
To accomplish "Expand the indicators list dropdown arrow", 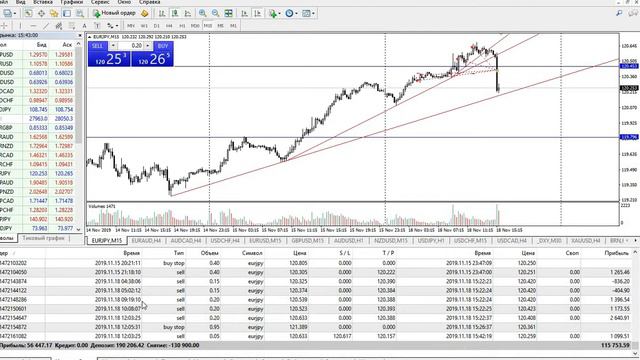I will (279, 13).
